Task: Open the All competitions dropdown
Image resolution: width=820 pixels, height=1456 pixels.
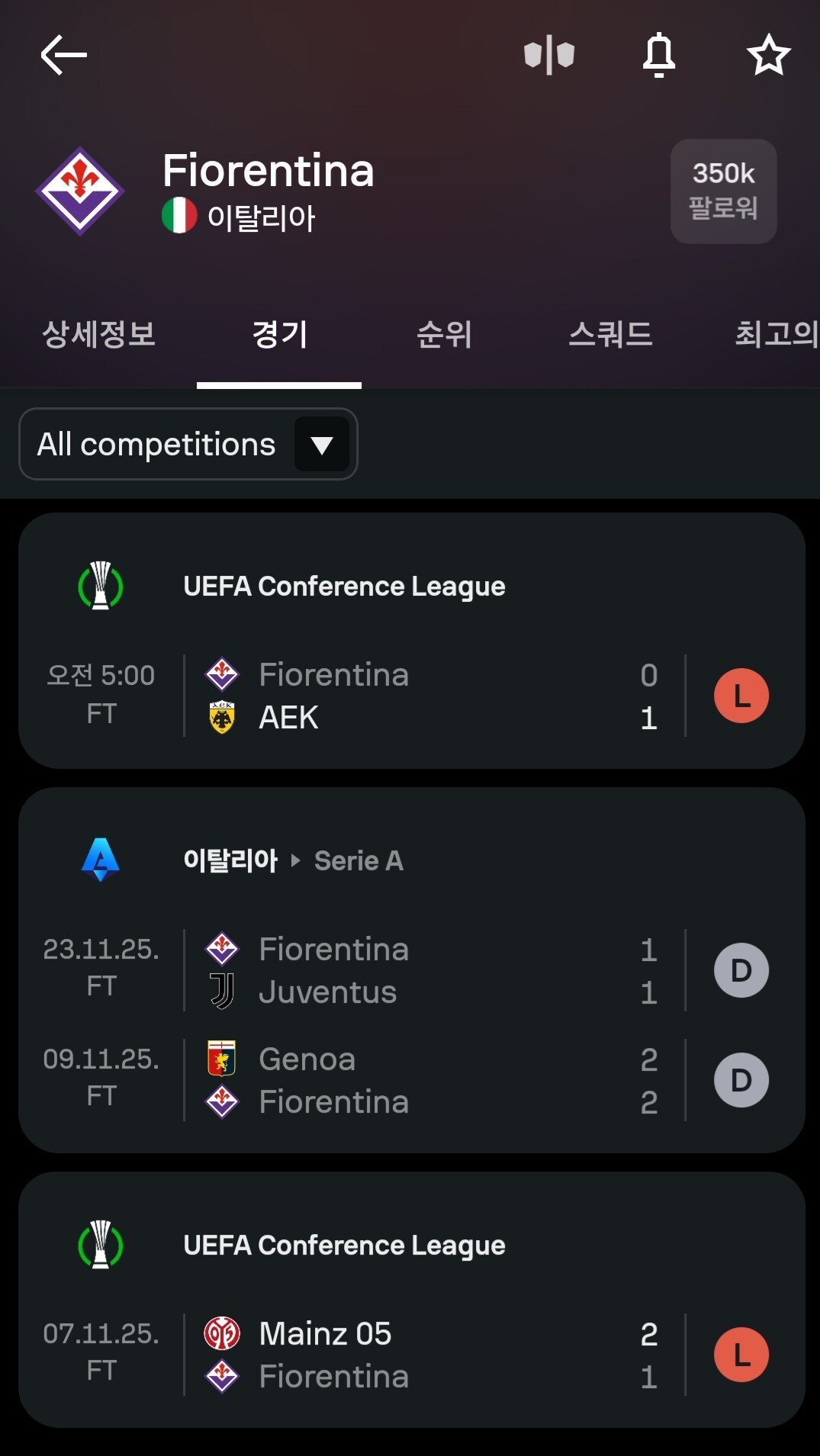Action: (188, 444)
